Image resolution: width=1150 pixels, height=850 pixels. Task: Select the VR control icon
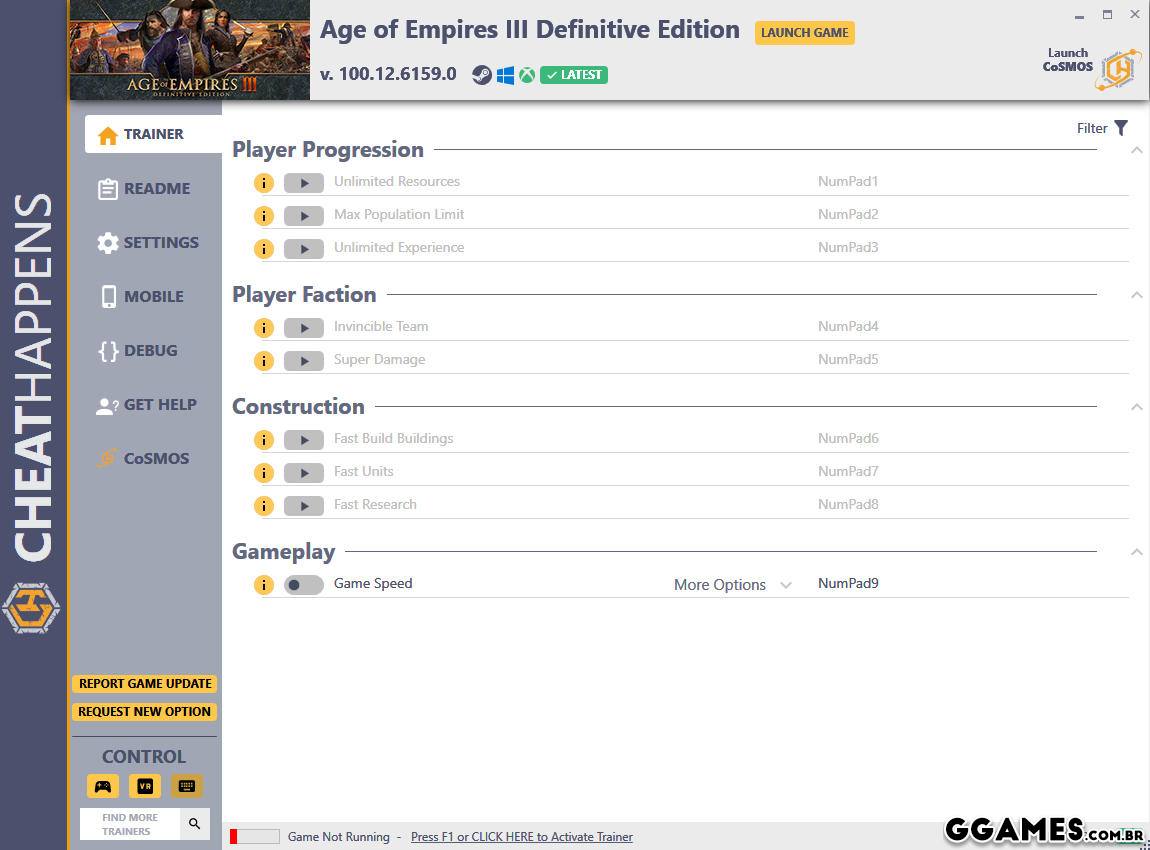tap(145, 786)
